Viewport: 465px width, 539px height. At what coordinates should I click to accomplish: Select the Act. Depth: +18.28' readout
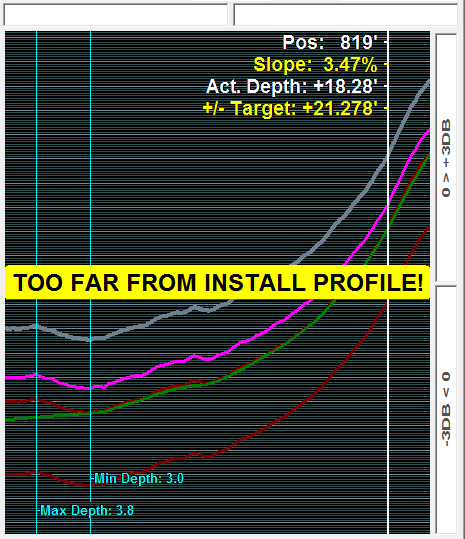coord(291,86)
